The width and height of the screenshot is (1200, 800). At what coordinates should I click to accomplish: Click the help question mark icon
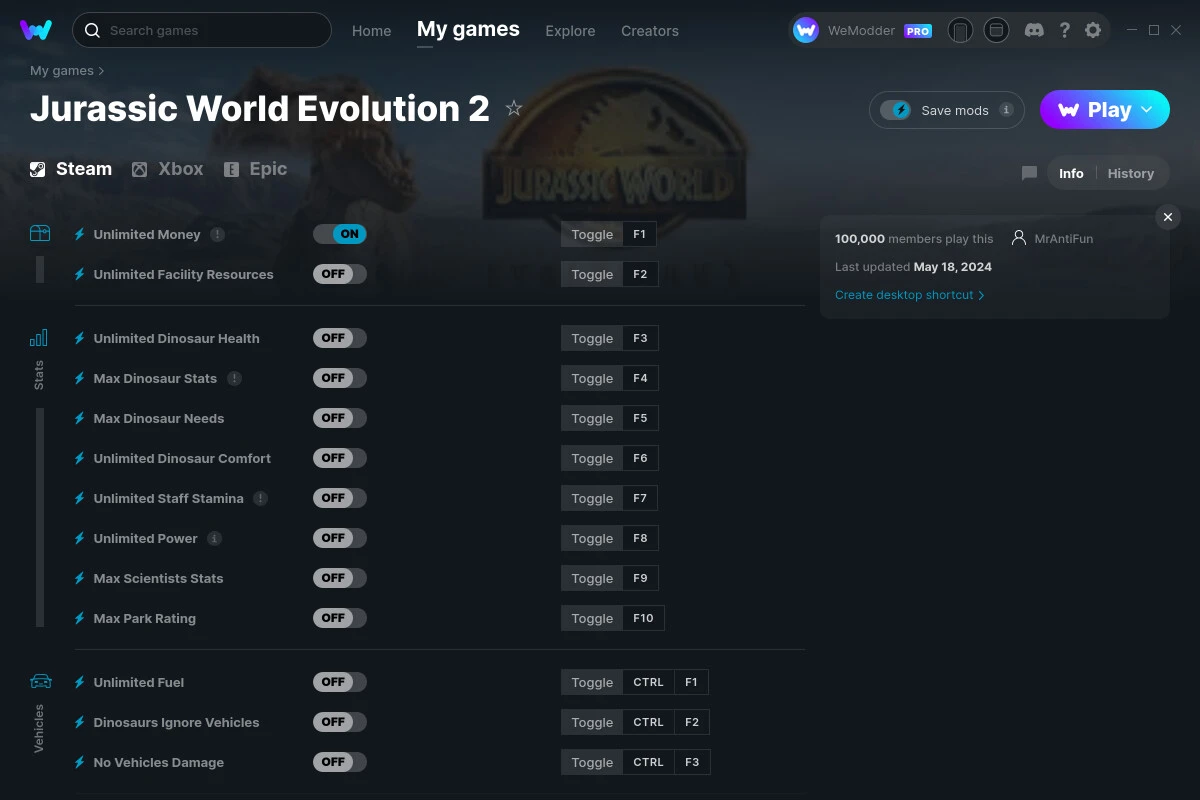pyautogui.click(x=1064, y=30)
